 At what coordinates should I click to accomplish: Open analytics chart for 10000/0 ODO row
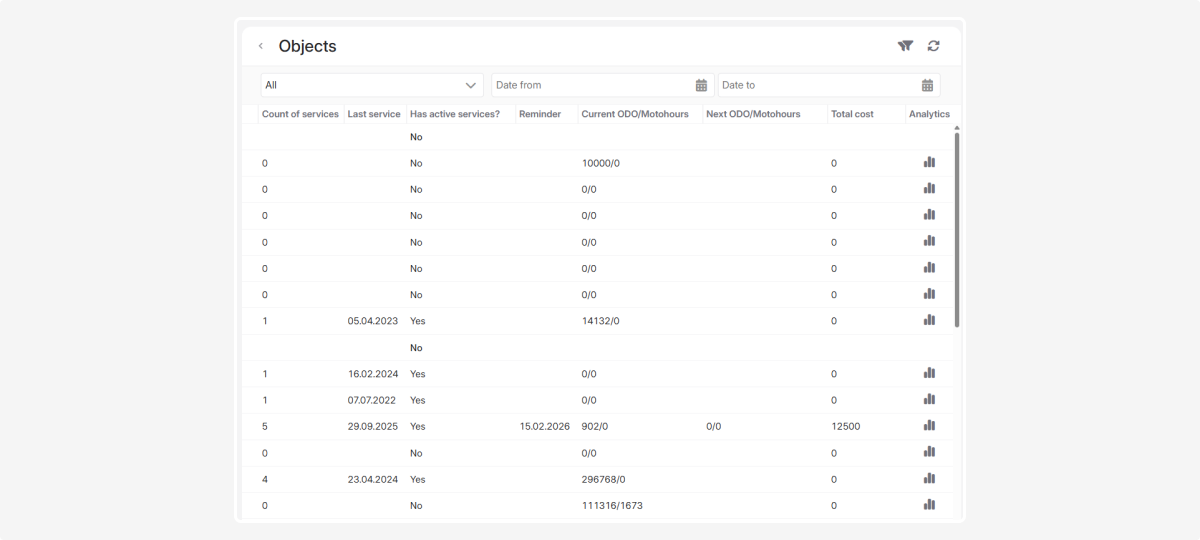click(x=929, y=162)
